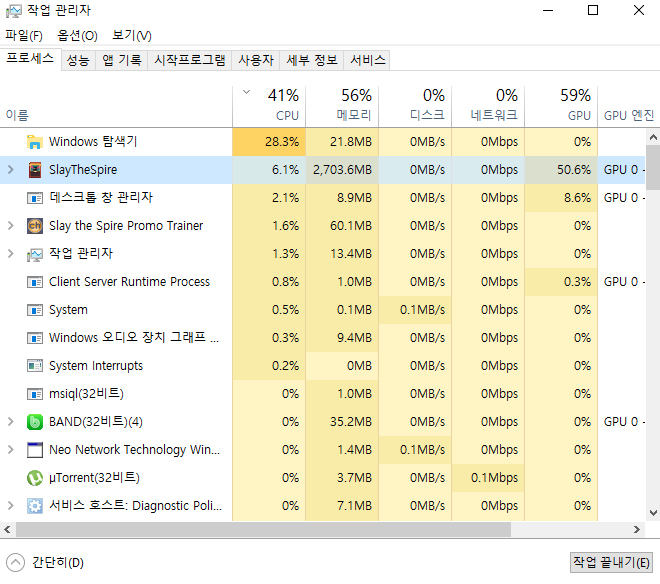
Task: Click the vertical scrollbar thumb
Action: coord(653,168)
